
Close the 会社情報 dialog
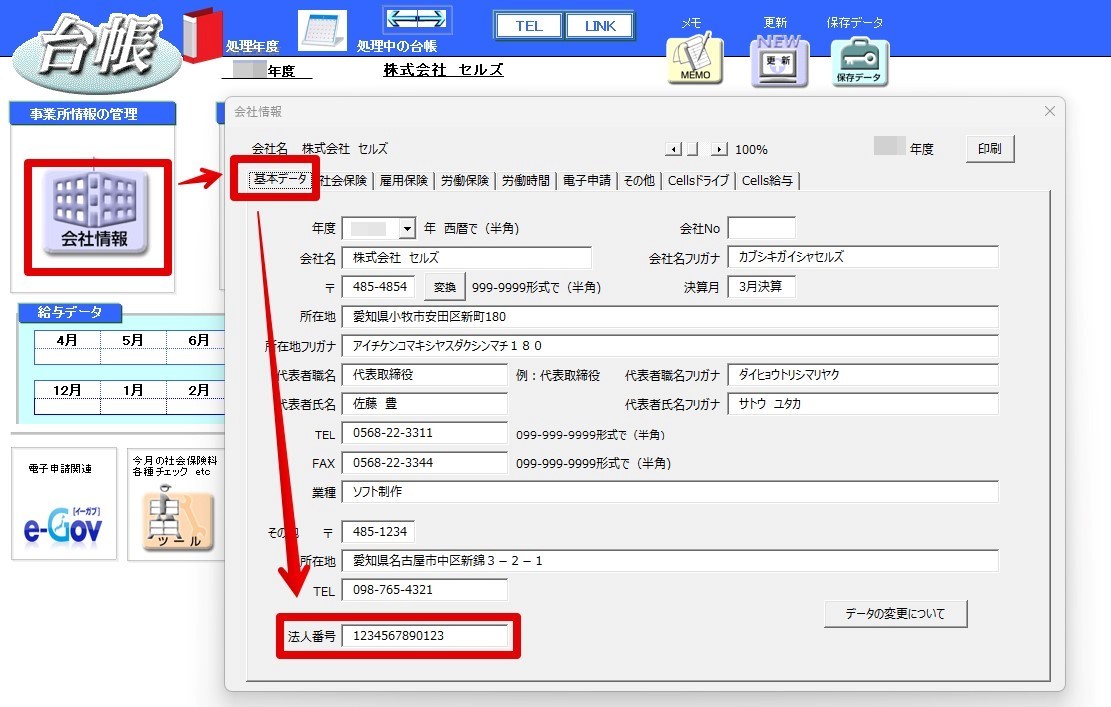click(1049, 111)
